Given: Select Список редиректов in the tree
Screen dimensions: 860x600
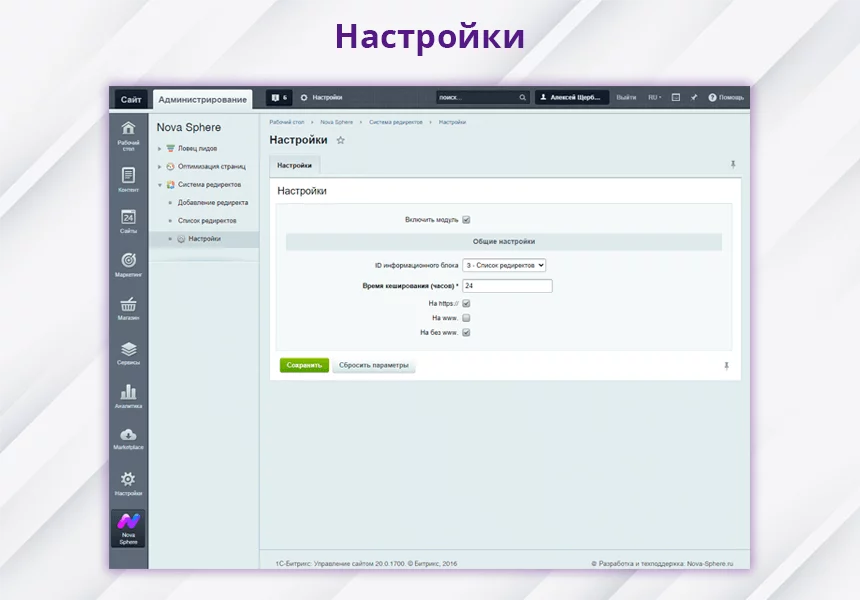Looking at the screenshot, I should click(x=207, y=220).
